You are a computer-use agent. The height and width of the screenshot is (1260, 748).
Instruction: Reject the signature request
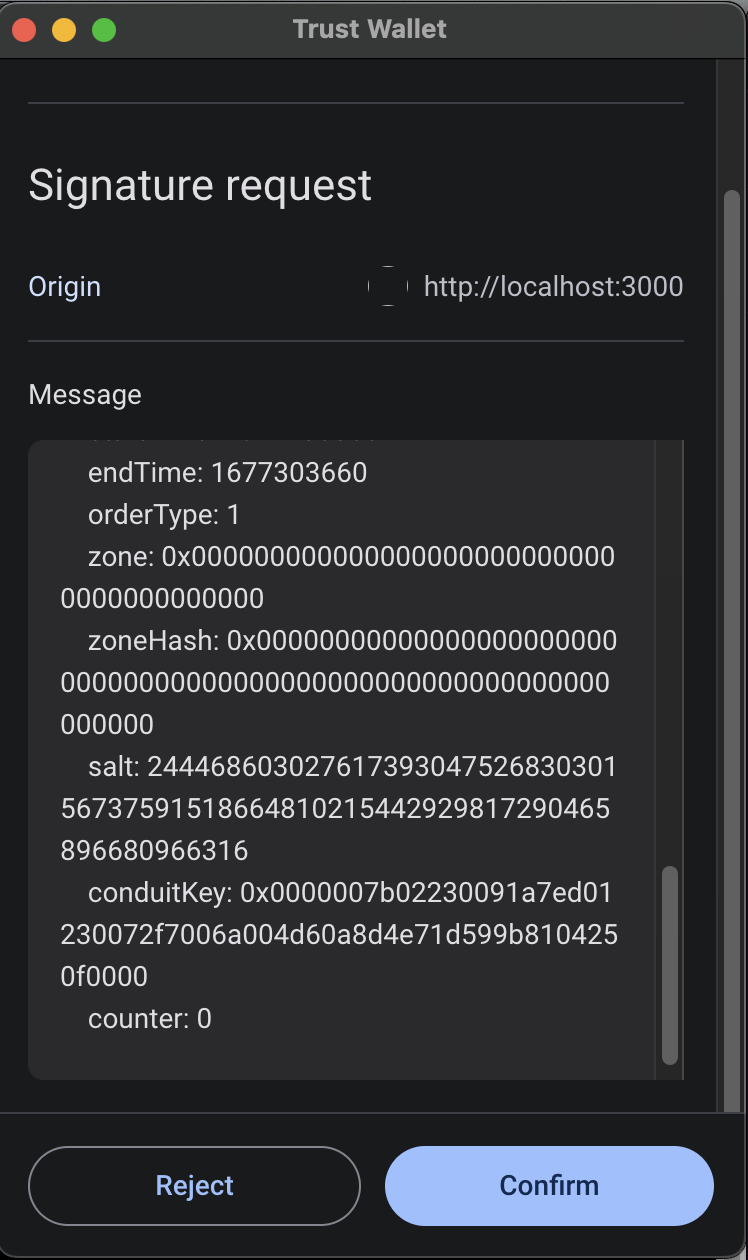(194, 1186)
